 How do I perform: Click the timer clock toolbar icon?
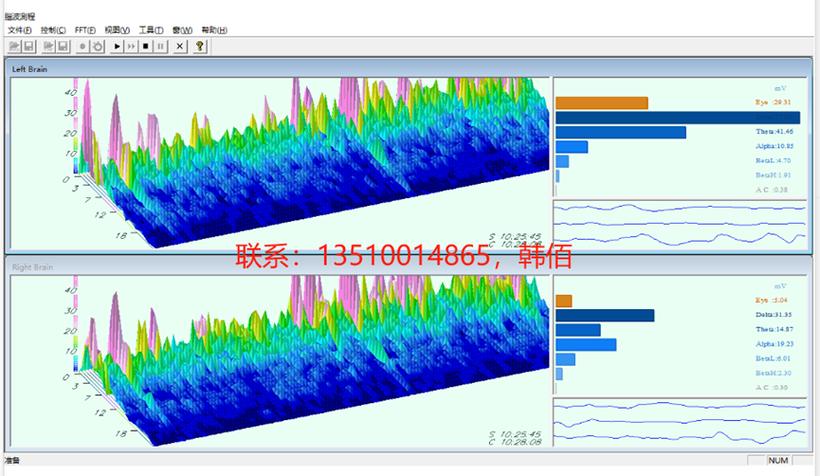pyautogui.click(x=98, y=47)
